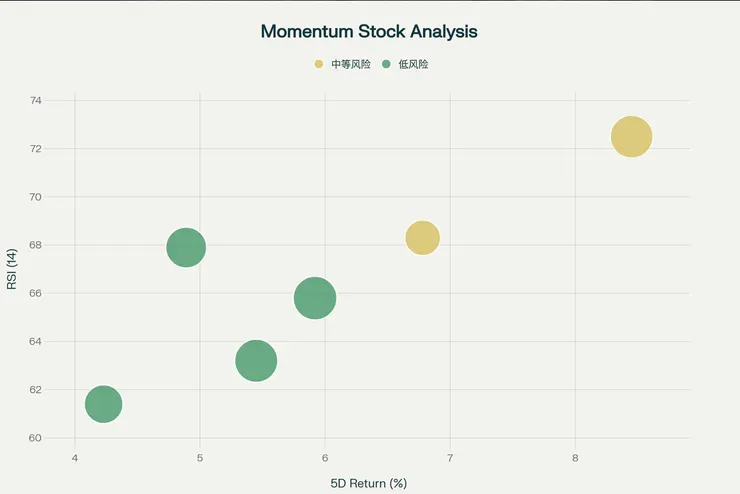This screenshot has height=494, width=740.
Task: Select the green bubble near RSI 66
Action: click(x=315, y=297)
